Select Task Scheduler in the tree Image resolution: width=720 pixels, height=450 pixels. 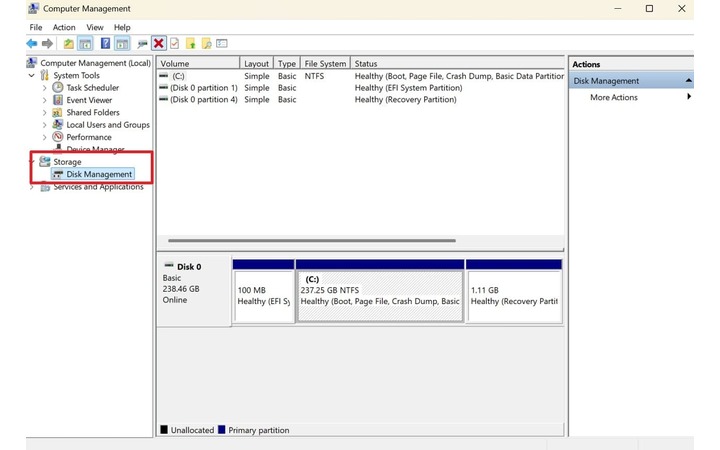[92, 87]
